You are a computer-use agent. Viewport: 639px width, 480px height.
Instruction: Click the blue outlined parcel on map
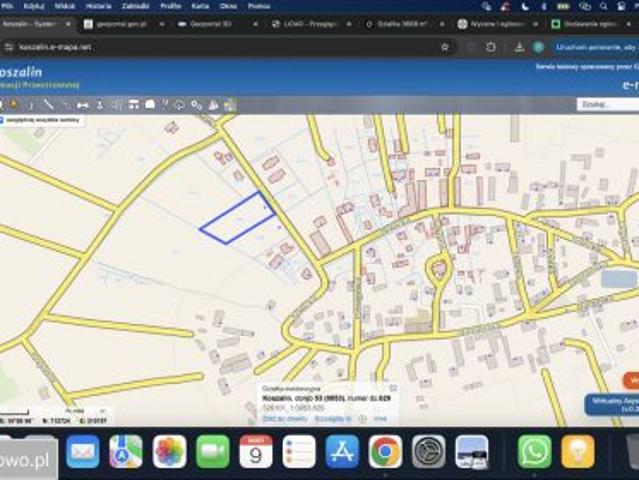(238, 218)
